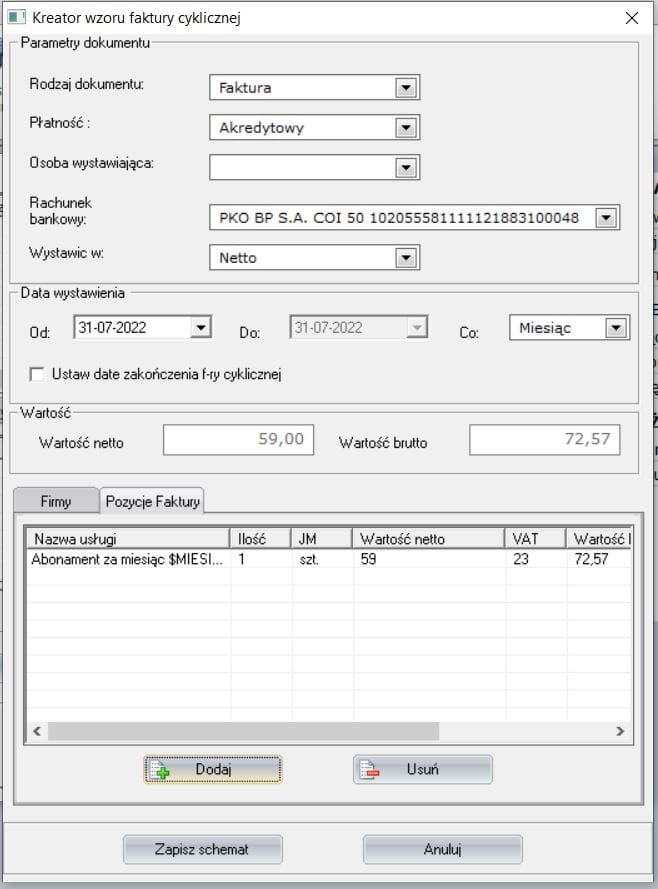Select the Pozycje Faktury tab
The height and width of the screenshot is (889, 658).
(153, 501)
